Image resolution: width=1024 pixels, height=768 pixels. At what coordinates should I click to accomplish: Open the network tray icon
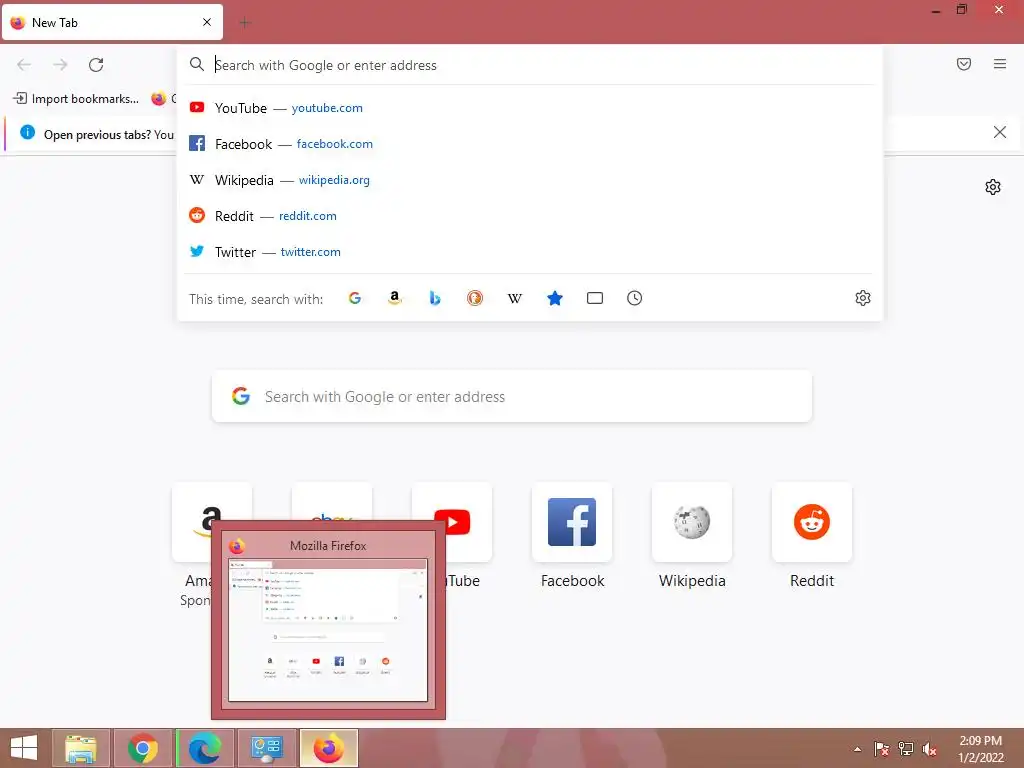click(x=906, y=749)
